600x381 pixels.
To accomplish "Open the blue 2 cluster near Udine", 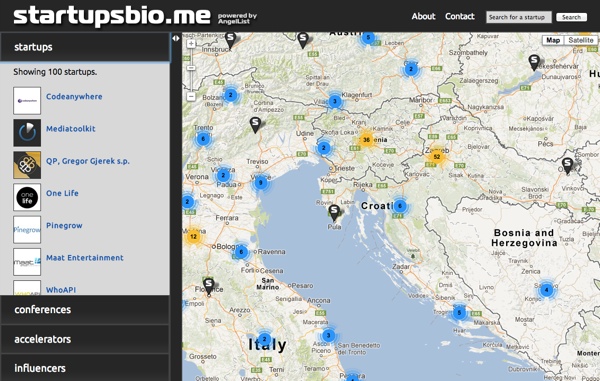I will tap(324, 148).
